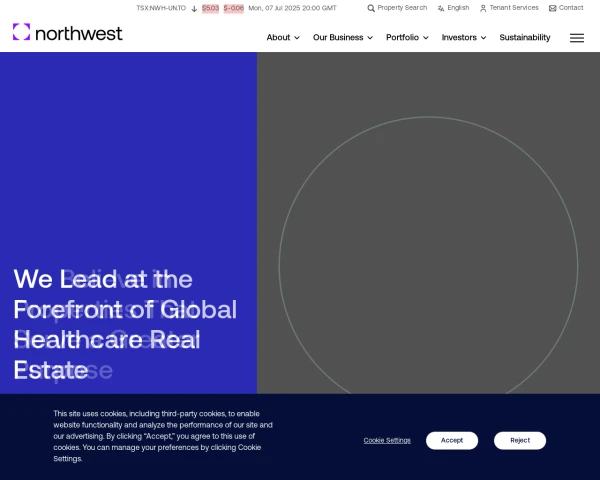
Task: Select the English language option
Action: 458,8
